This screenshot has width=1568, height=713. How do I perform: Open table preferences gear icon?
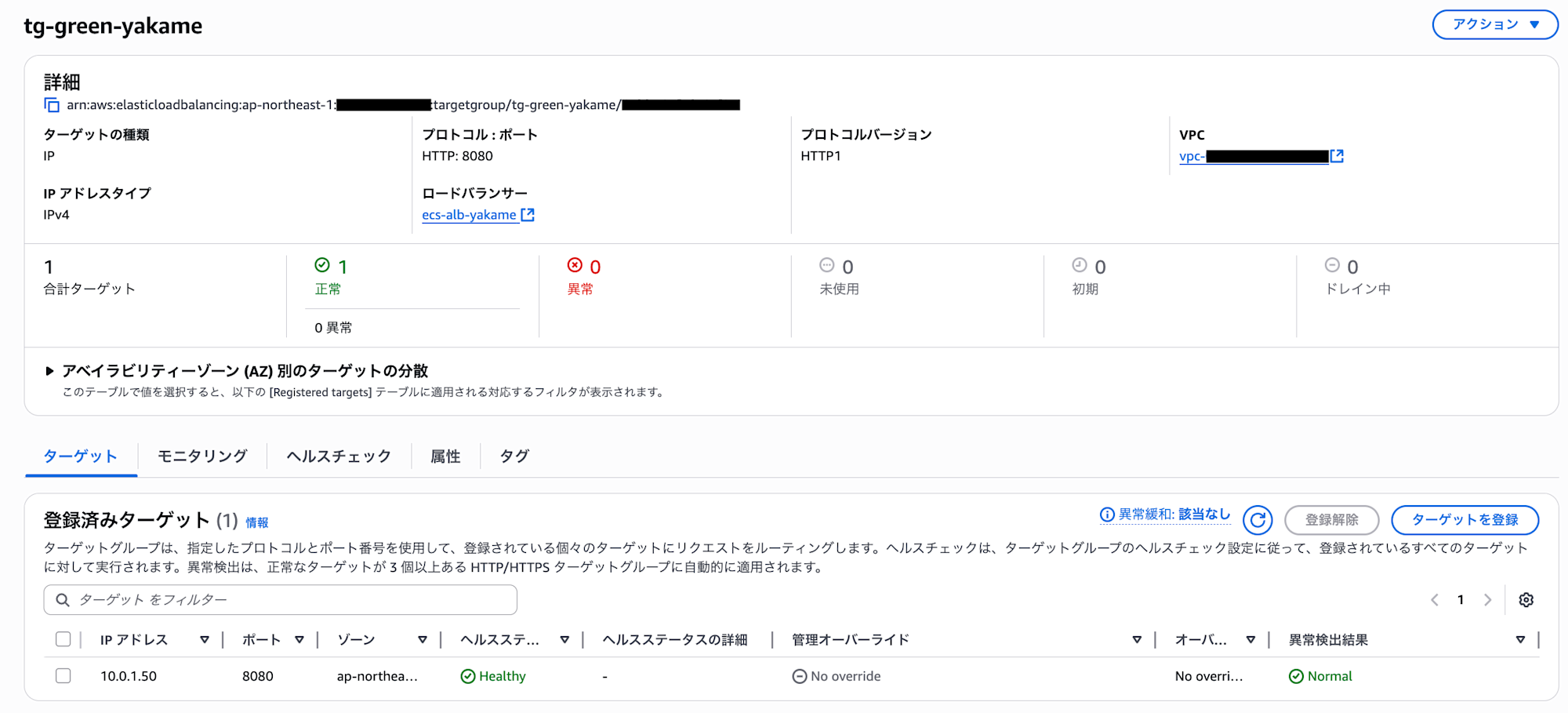1526,600
